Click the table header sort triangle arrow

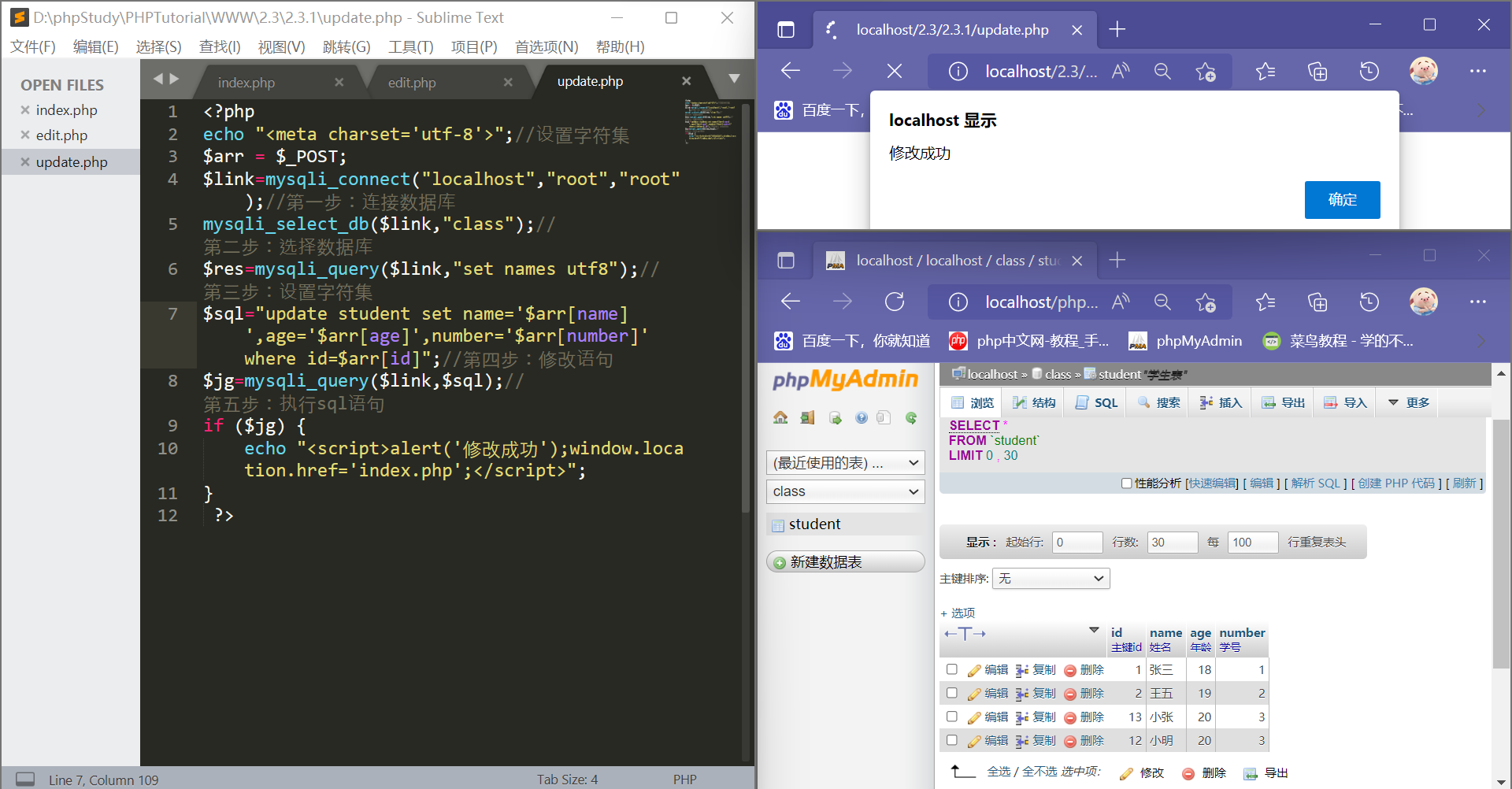click(x=1094, y=630)
